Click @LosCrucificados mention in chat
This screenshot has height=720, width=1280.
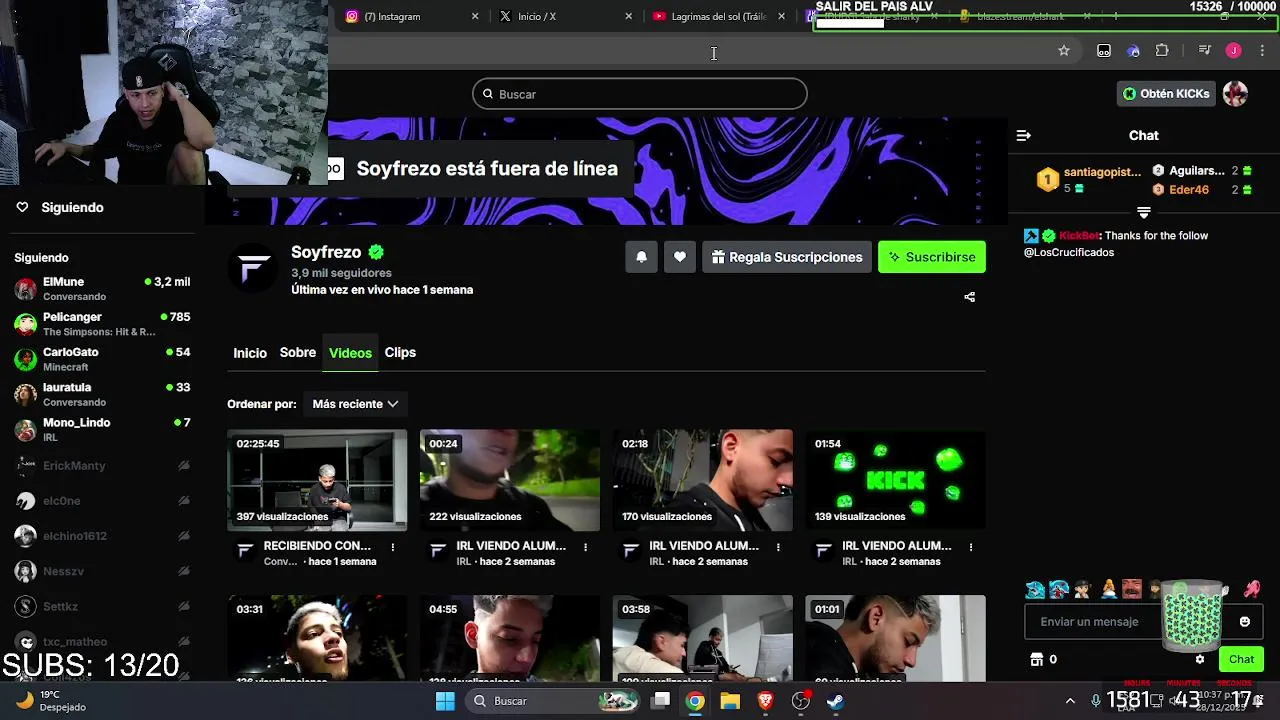pyautogui.click(x=1069, y=253)
